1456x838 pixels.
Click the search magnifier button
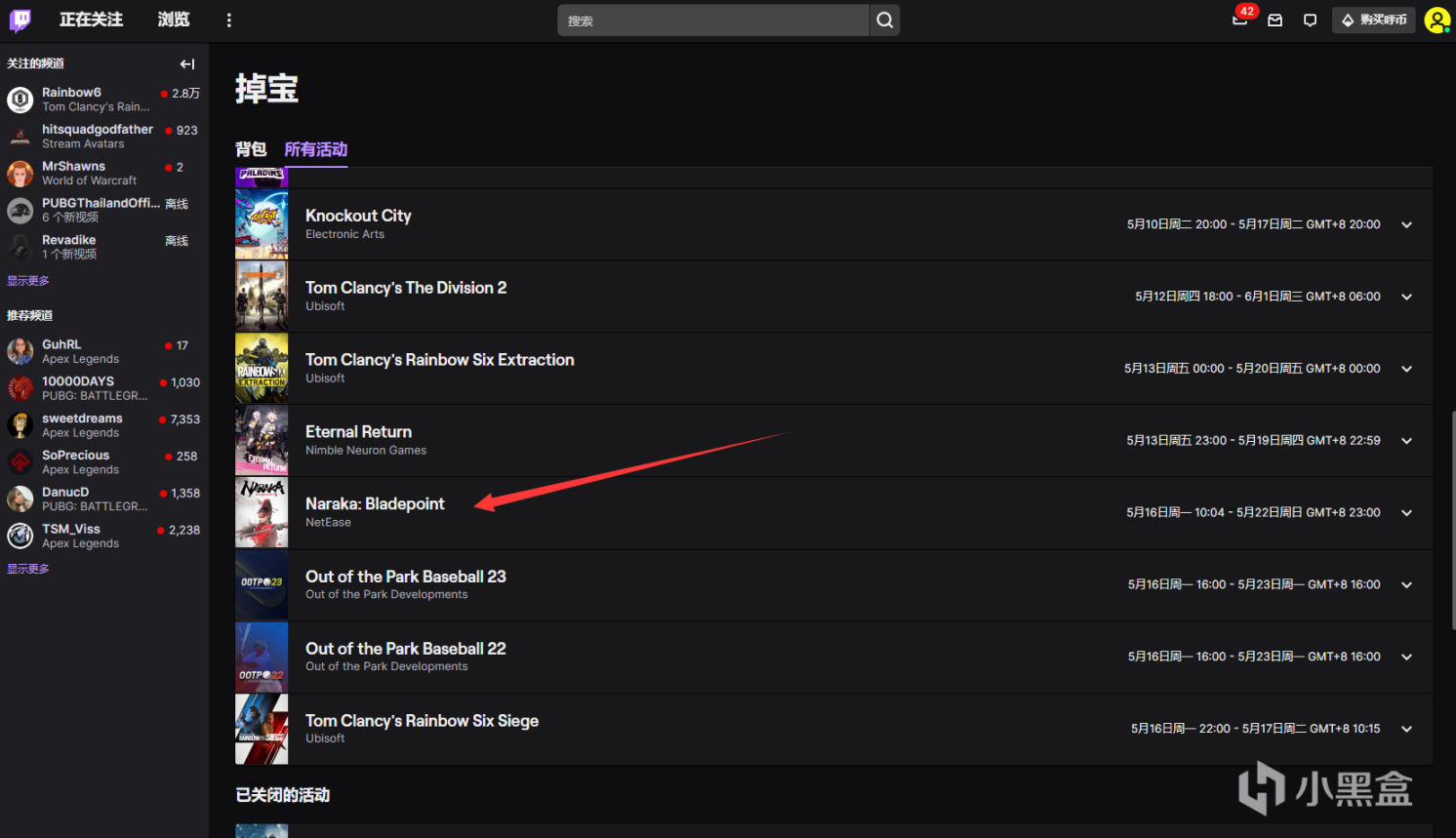884,20
